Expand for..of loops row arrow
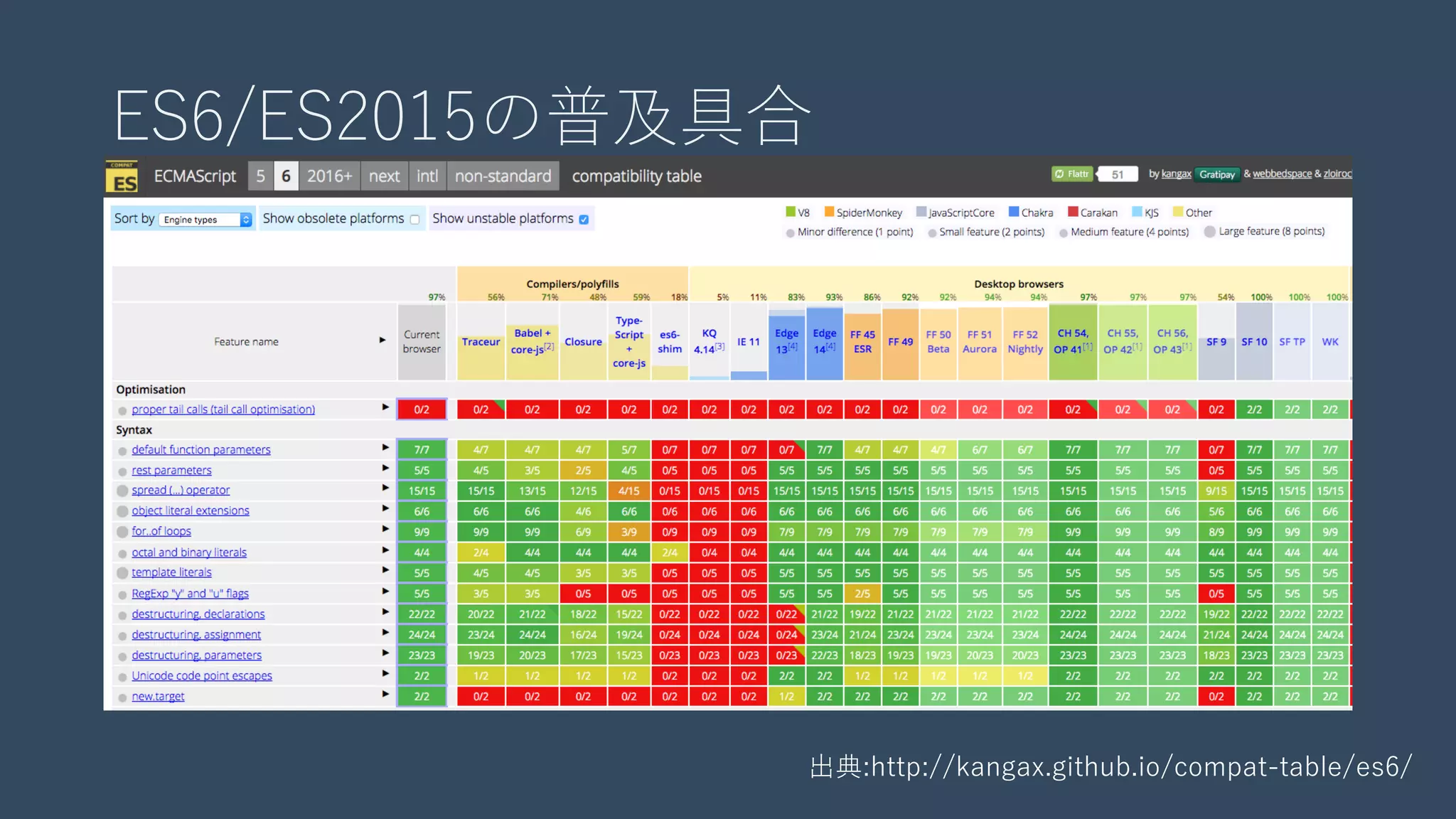This screenshot has height=819, width=1456. (385, 529)
